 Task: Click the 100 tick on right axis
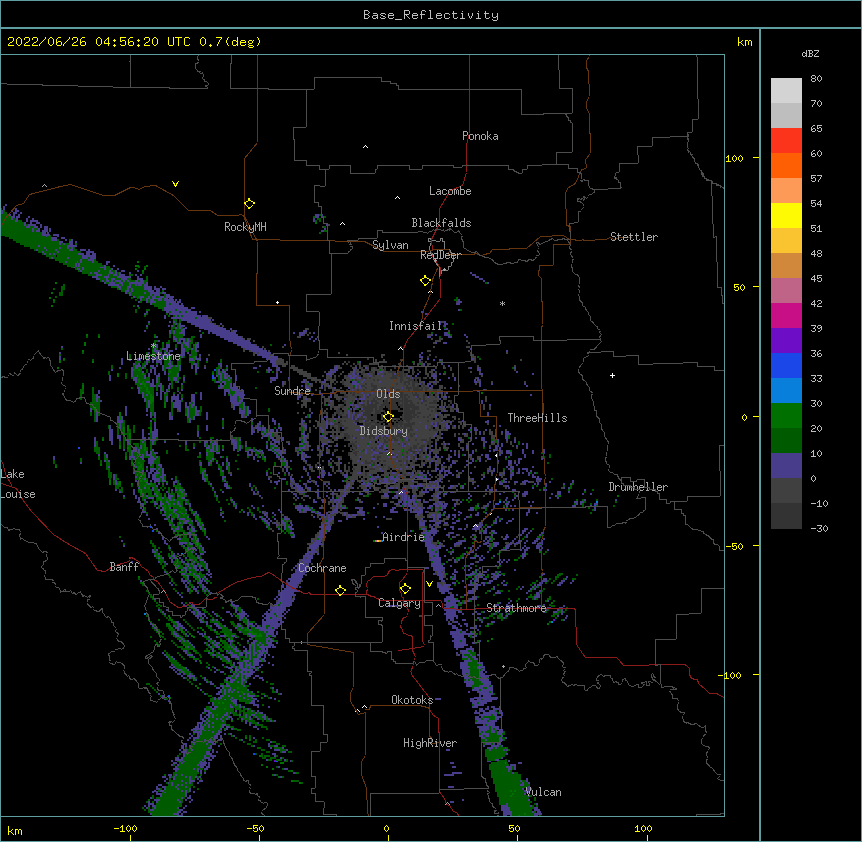(x=734, y=158)
